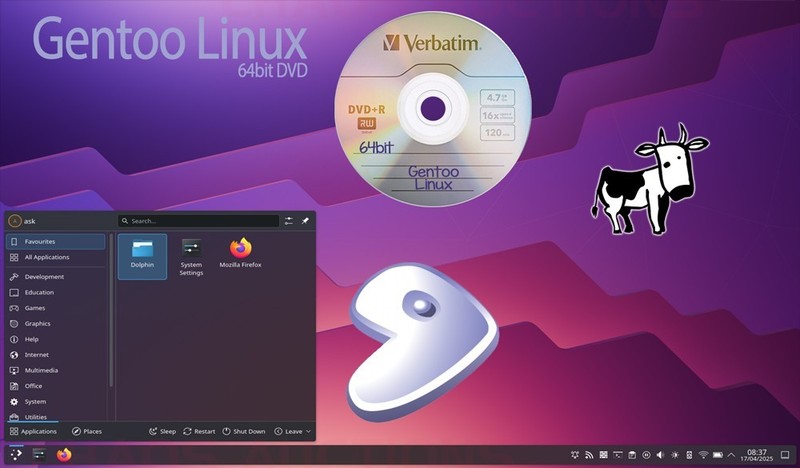Open the brightness tray icon
Viewport: 800px width, 468px height.
coord(675,455)
